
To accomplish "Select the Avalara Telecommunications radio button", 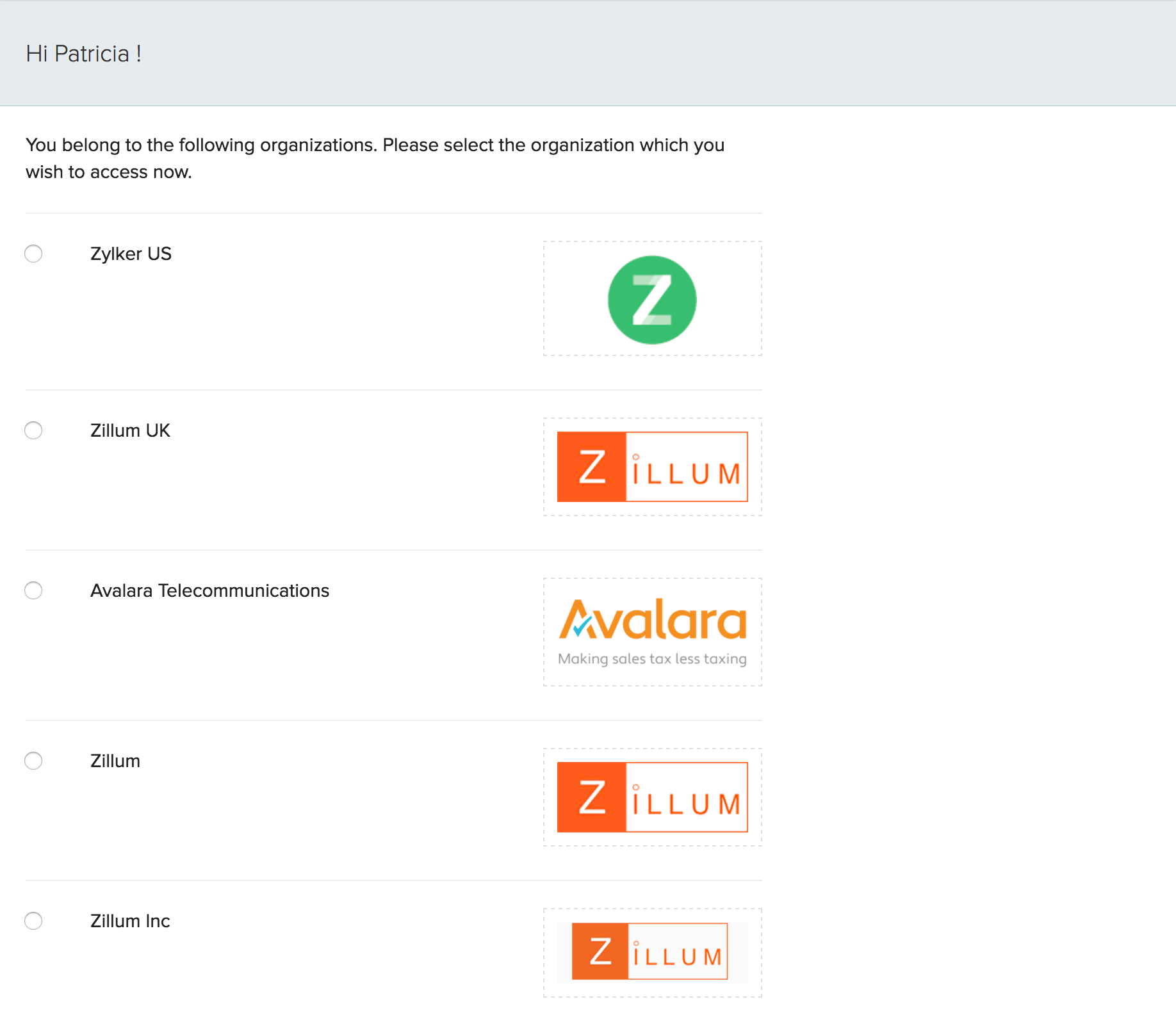I will click(x=33, y=590).
